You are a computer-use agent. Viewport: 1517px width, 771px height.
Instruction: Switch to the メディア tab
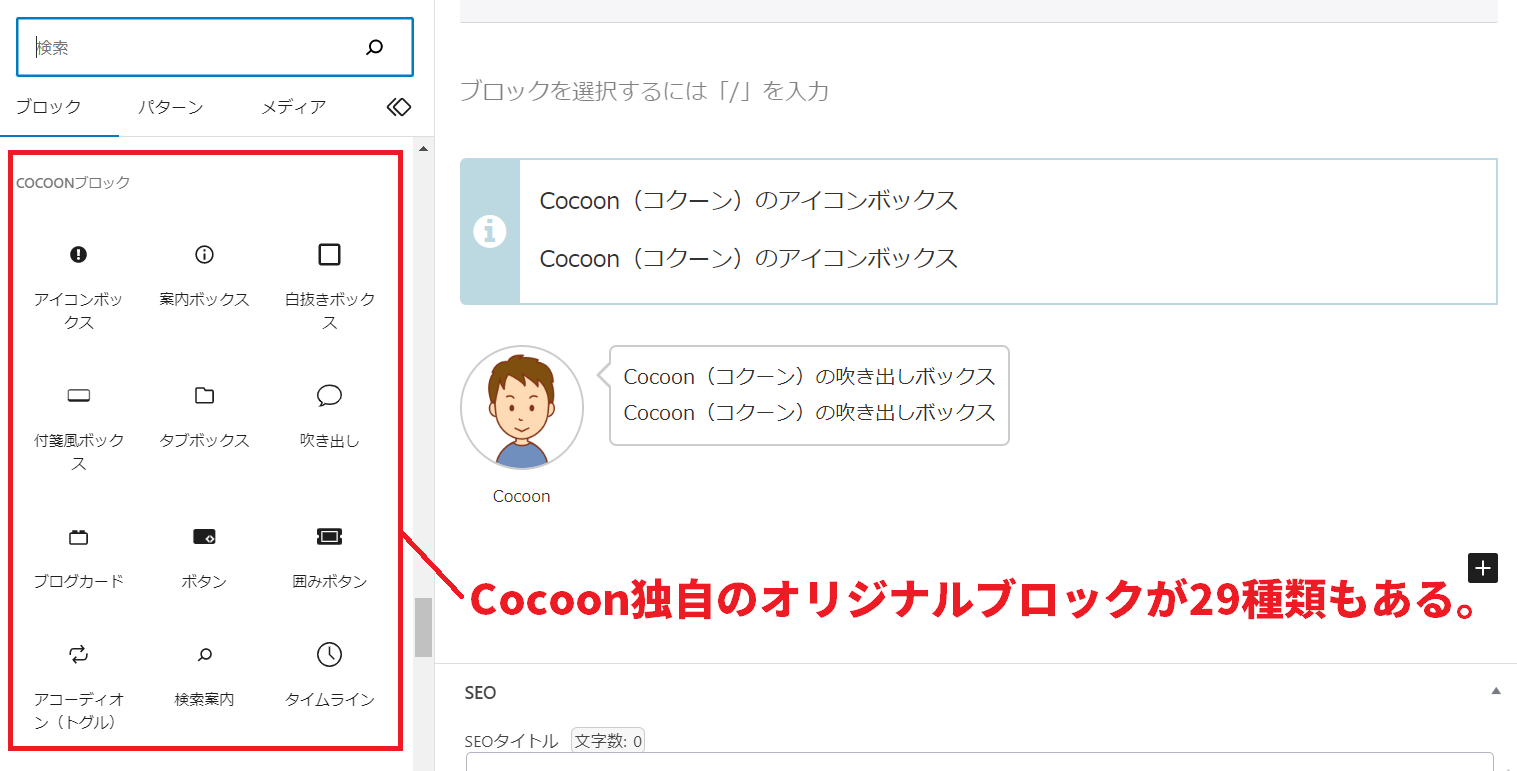pos(294,107)
